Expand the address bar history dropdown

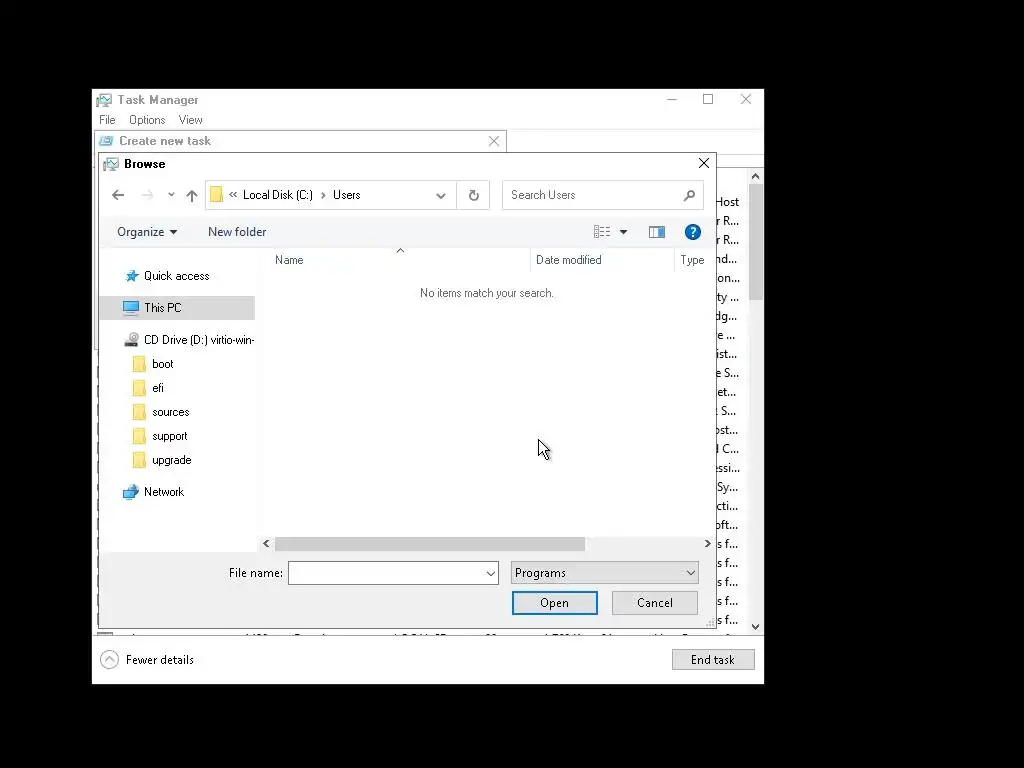[441, 195]
